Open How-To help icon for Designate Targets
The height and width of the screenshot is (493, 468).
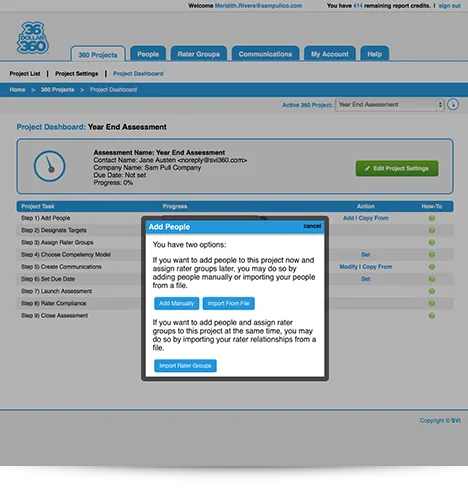(x=432, y=230)
